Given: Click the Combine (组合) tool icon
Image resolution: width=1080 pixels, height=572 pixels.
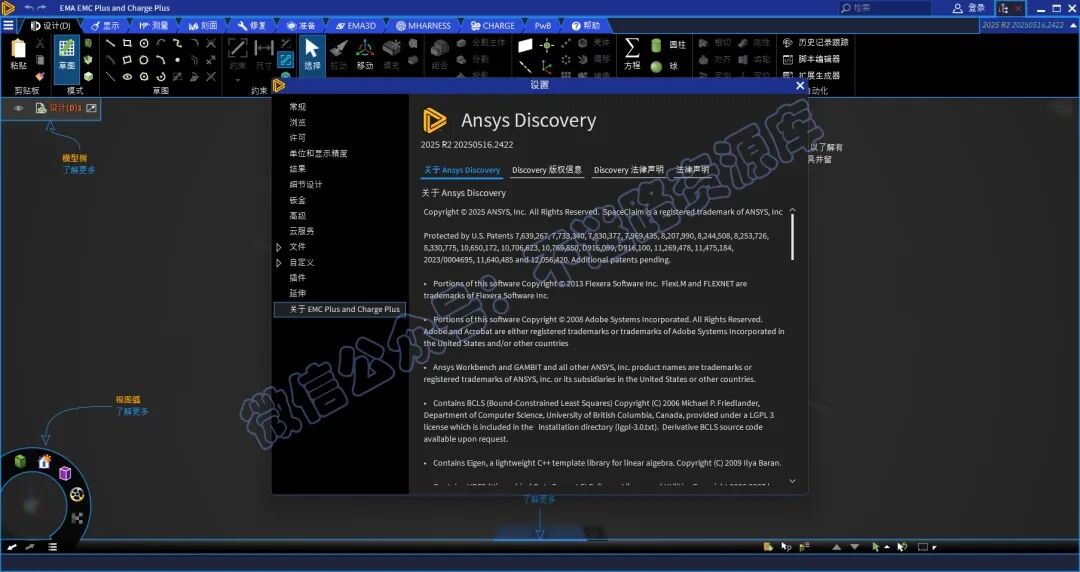Looking at the screenshot, I should 439,49.
